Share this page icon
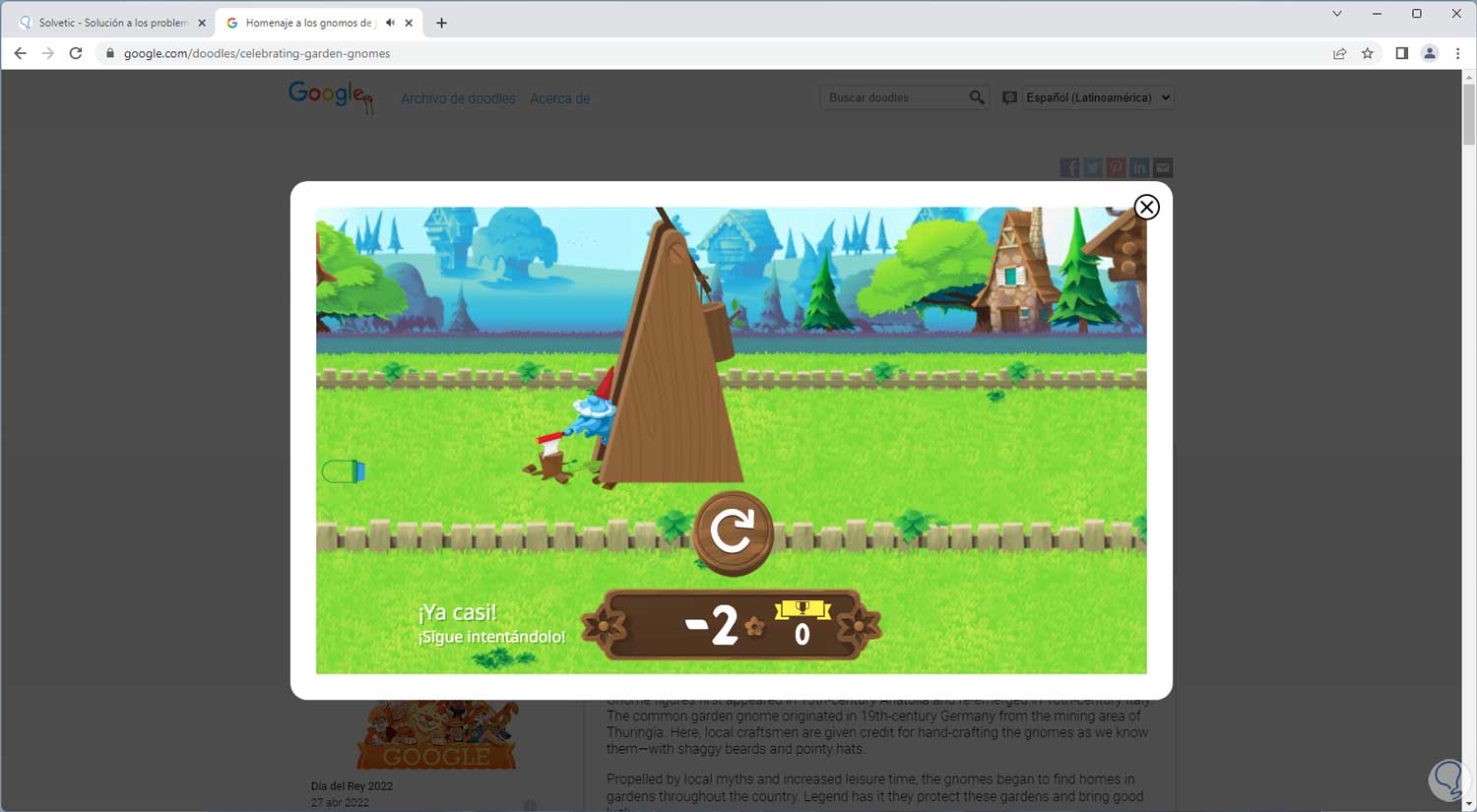Image resolution: width=1477 pixels, height=812 pixels. [x=1339, y=53]
